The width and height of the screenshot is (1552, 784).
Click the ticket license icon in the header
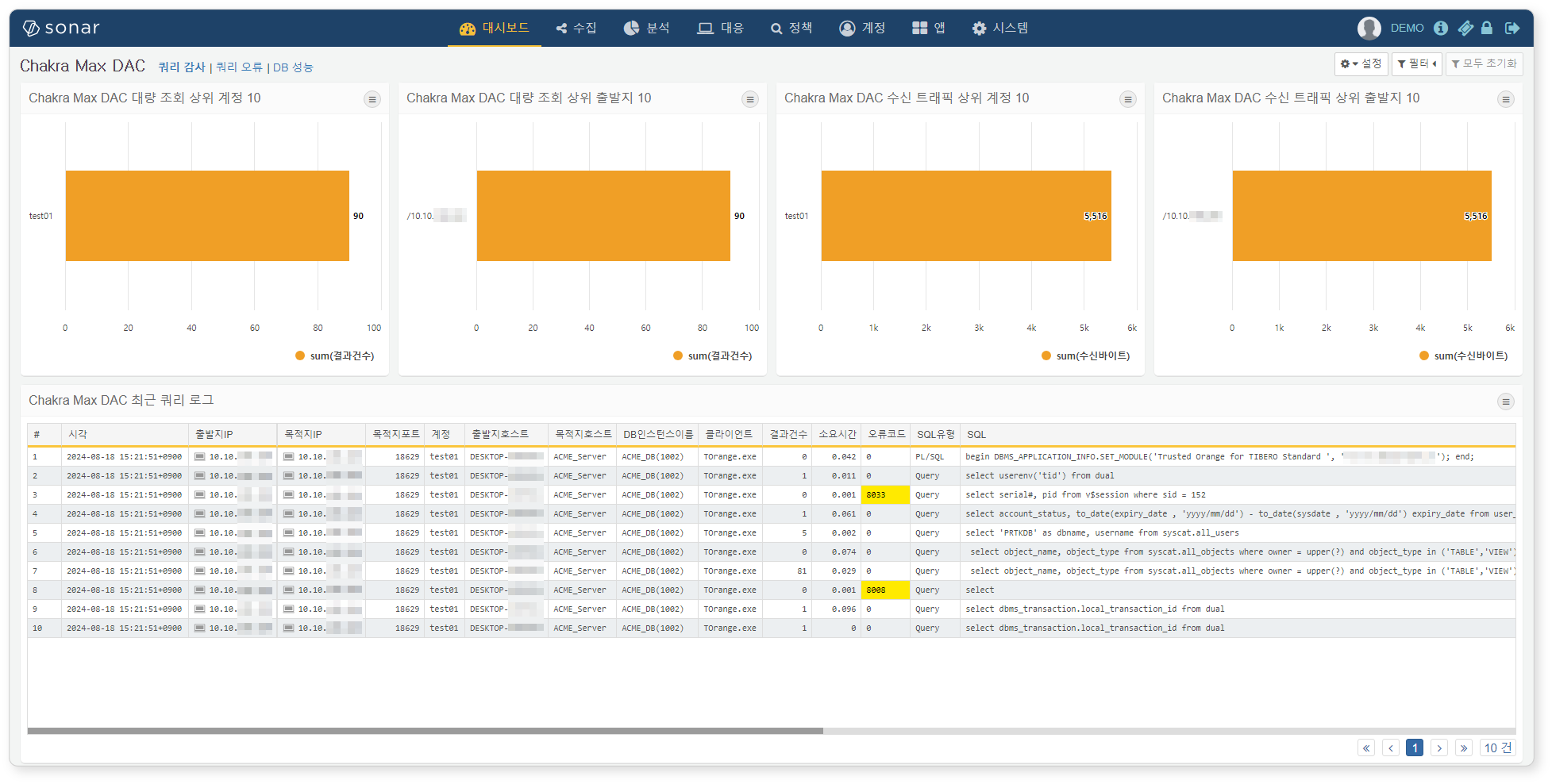click(1465, 28)
